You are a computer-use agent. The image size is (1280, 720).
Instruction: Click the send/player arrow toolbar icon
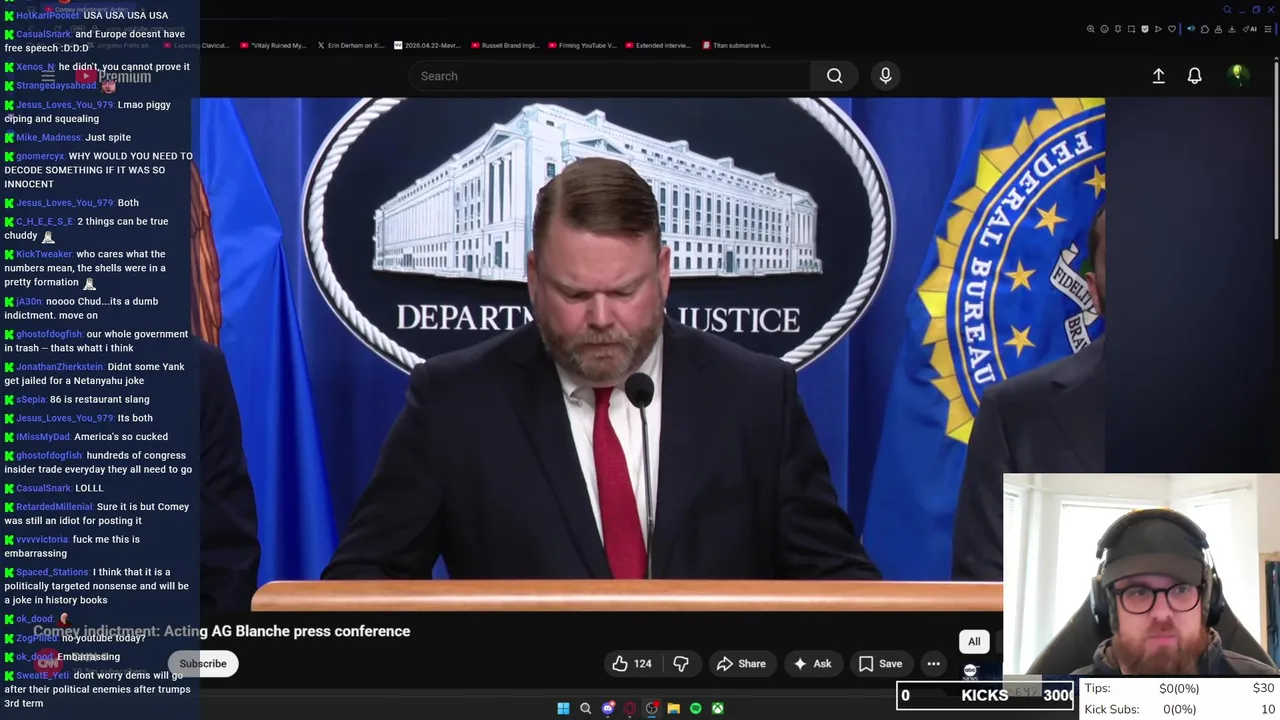click(x=1158, y=29)
